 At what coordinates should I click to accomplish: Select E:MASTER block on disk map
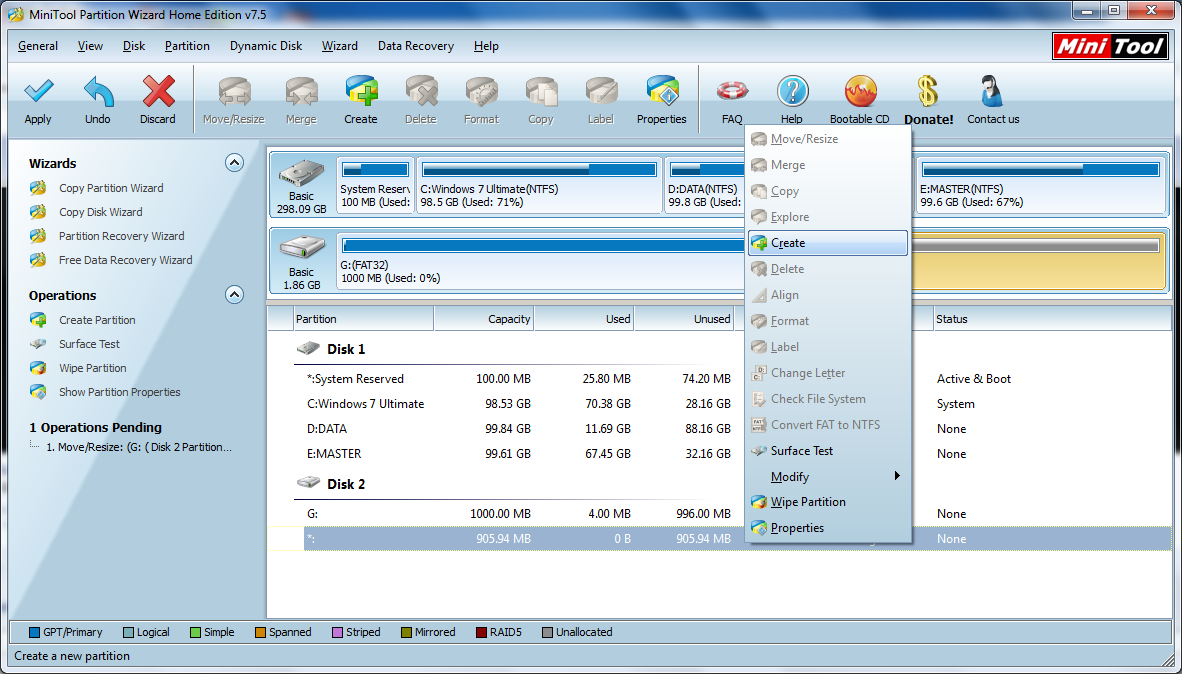[1040, 185]
